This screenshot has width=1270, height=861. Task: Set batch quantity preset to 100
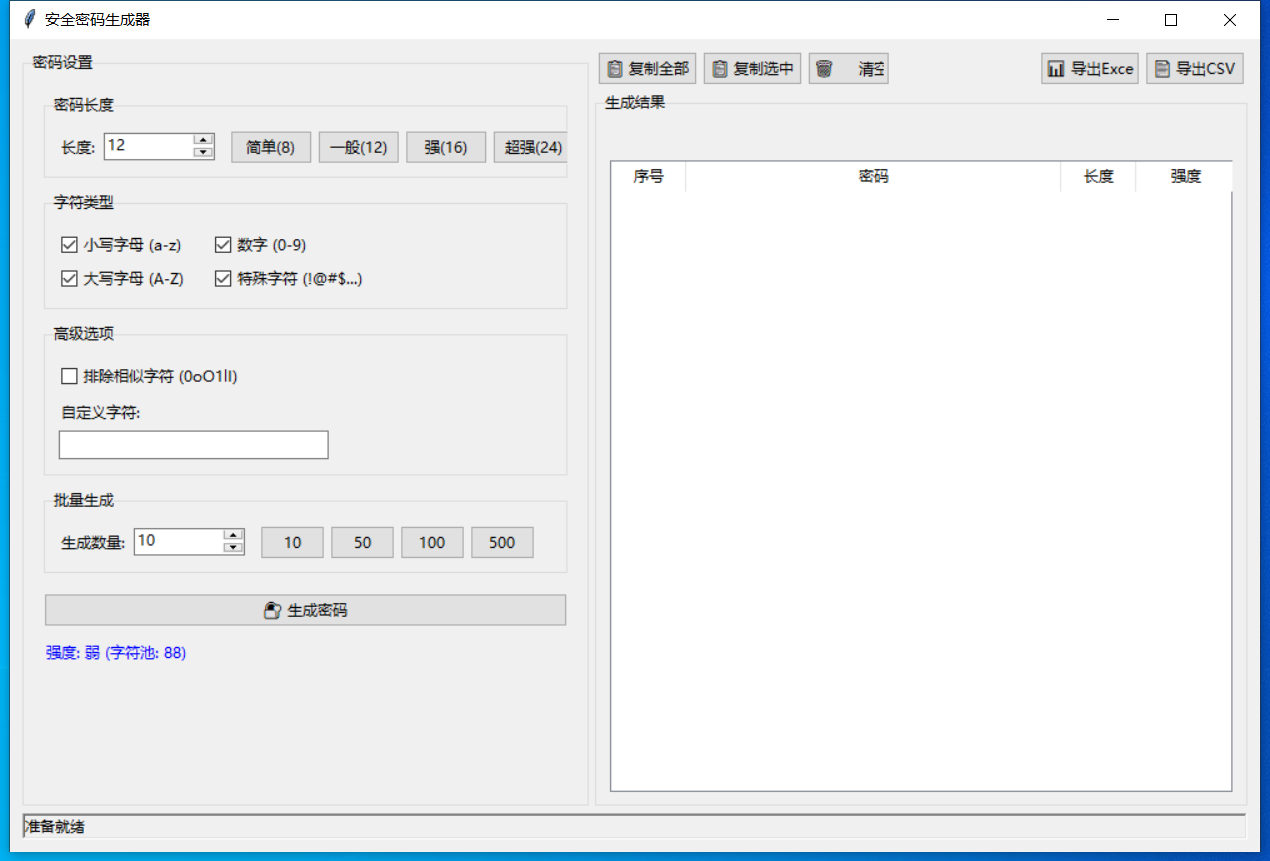tap(432, 542)
